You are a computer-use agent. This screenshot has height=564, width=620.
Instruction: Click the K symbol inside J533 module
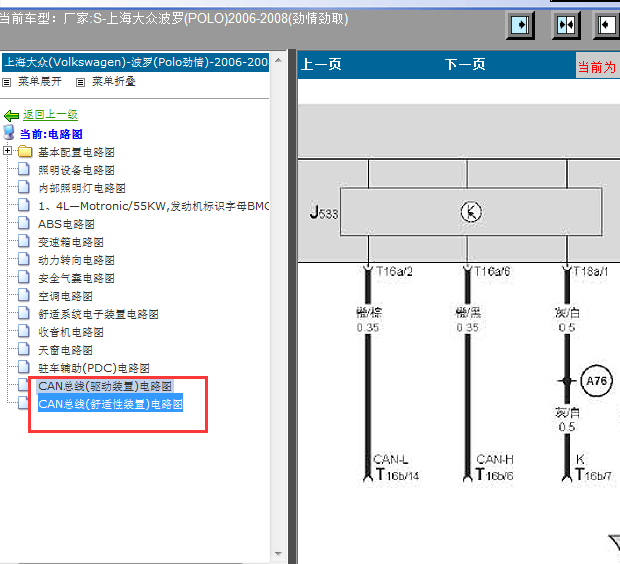(471, 212)
